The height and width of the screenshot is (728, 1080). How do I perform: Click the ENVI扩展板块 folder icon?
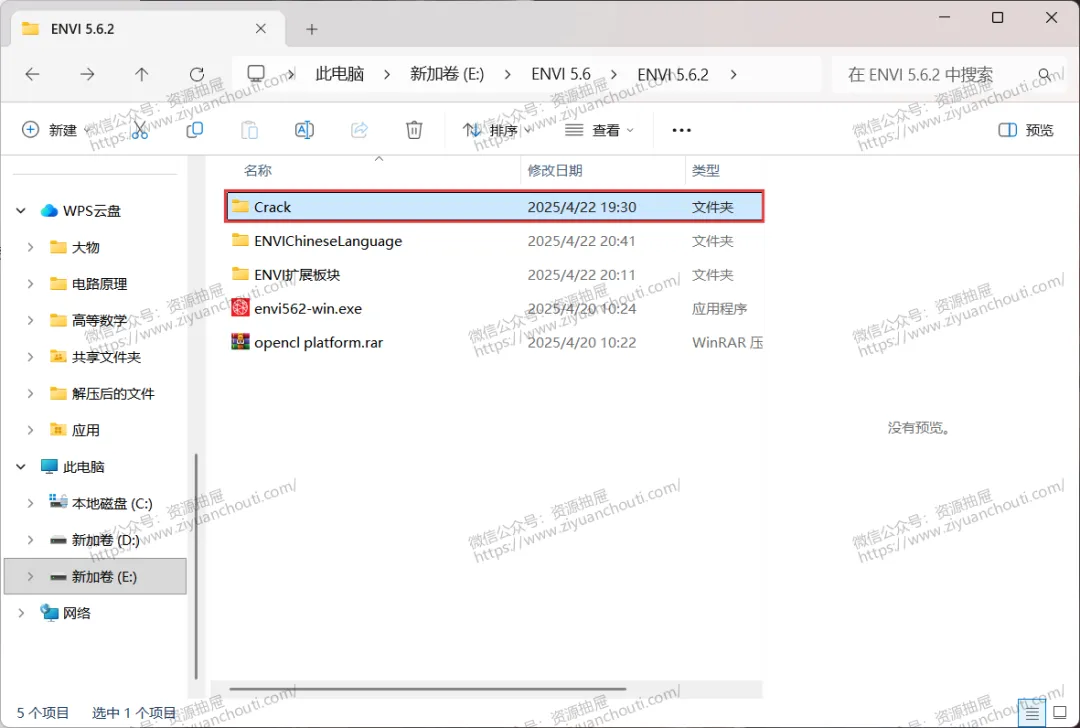coord(240,273)
